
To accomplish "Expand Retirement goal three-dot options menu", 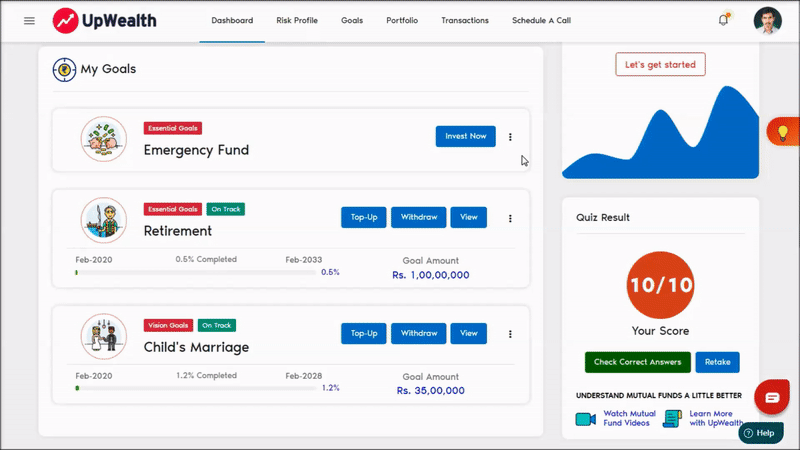I will [510, 218].
